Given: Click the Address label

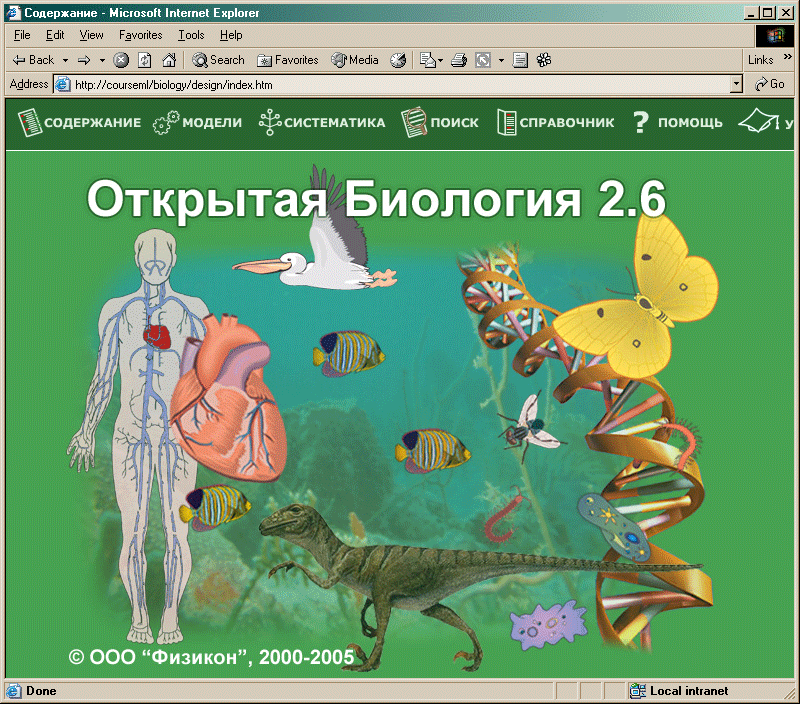Looking at the screenshot, I should [x=29, y=84].
